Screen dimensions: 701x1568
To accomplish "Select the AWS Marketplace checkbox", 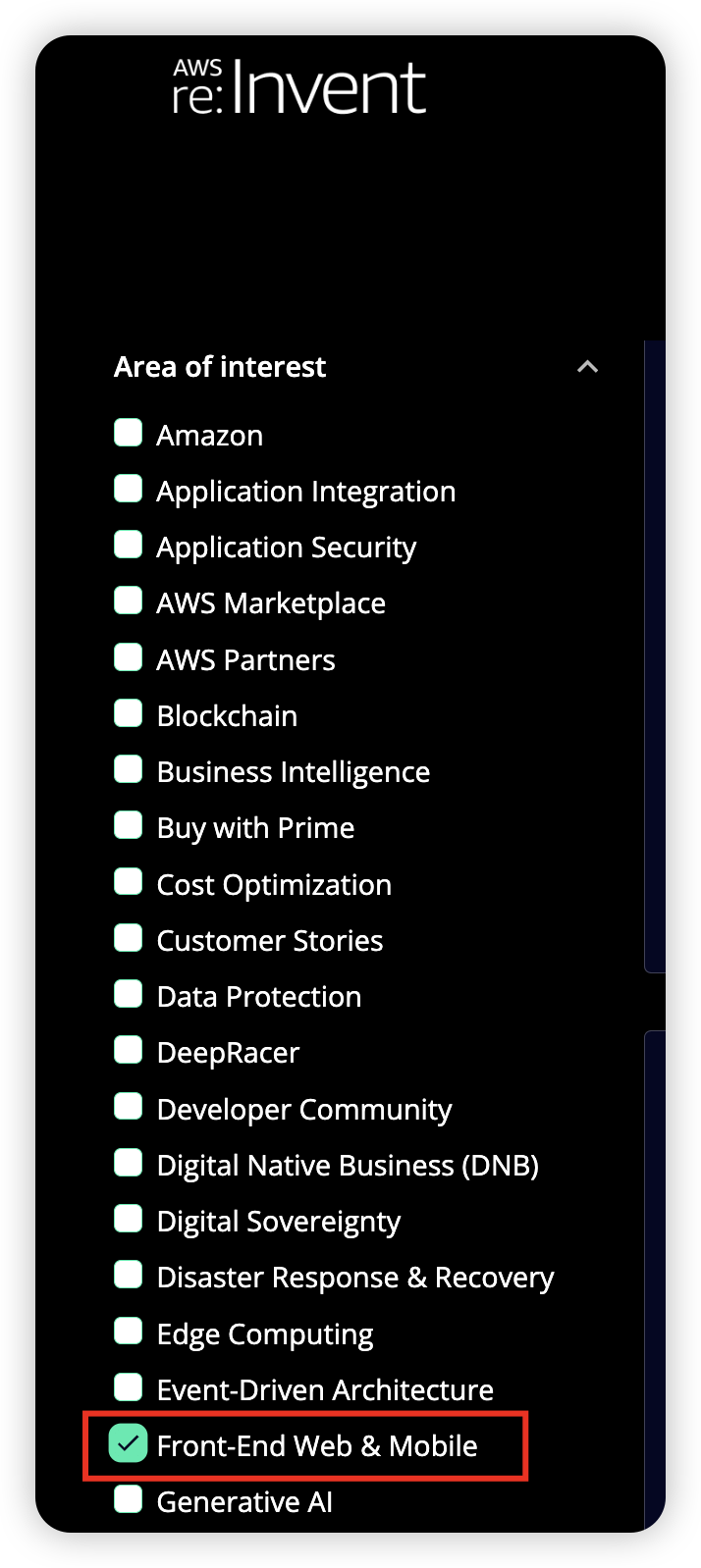I will point(129,601).
